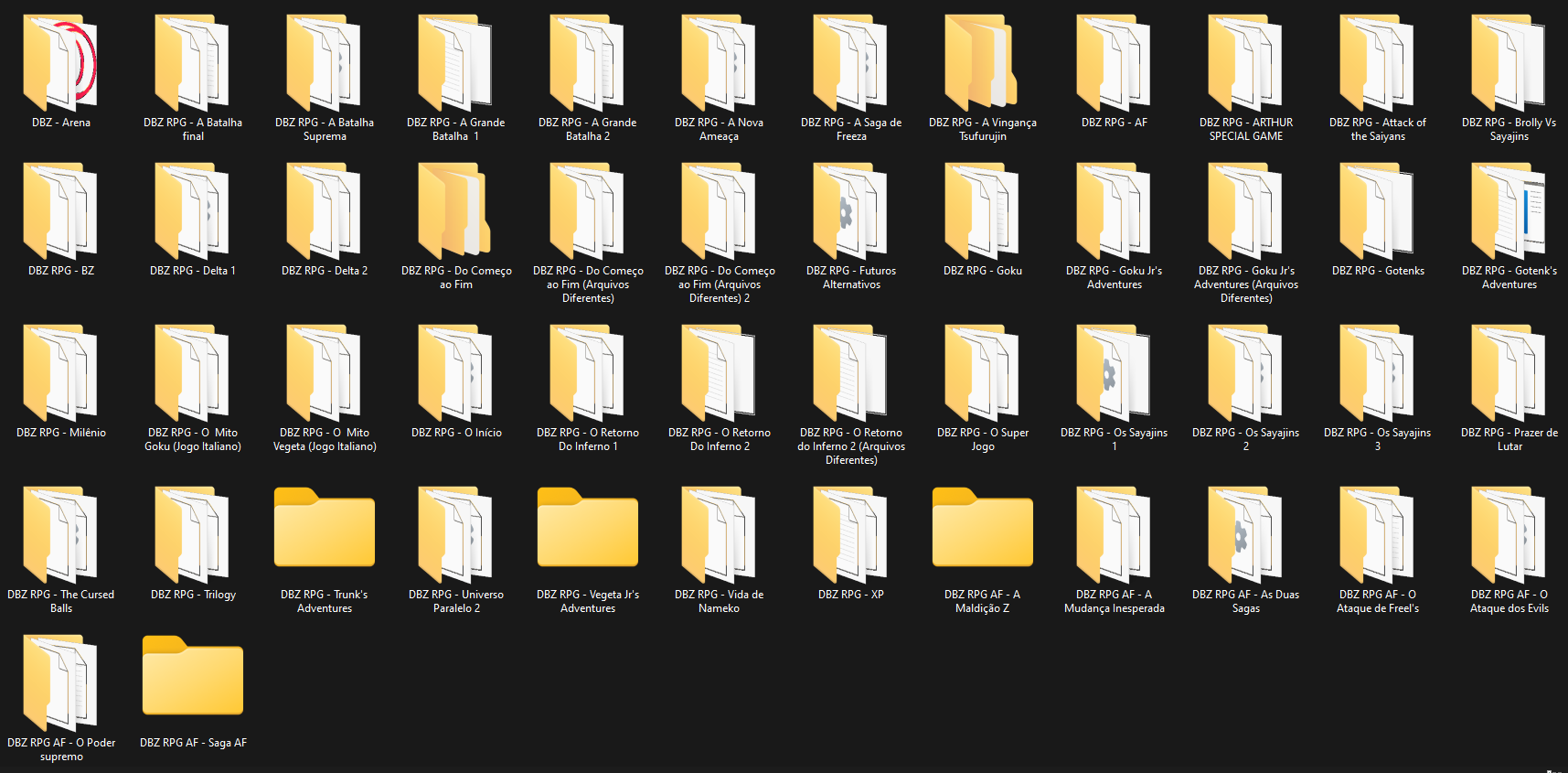Select DBZ RPG AF - A Maldição Z folder
Viewport: 1568px width, 773px height.
point(982,528)
